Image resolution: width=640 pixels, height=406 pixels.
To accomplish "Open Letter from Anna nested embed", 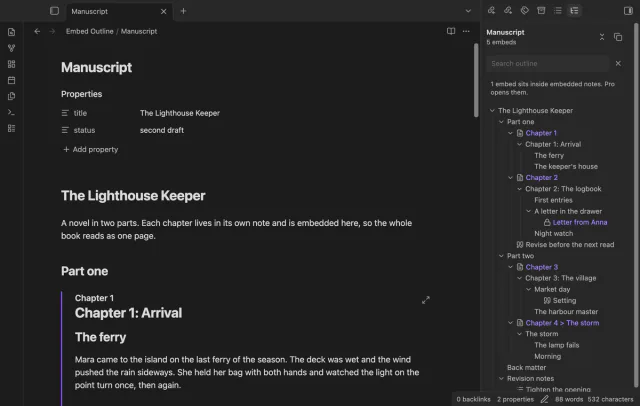I will pos(580,222).
